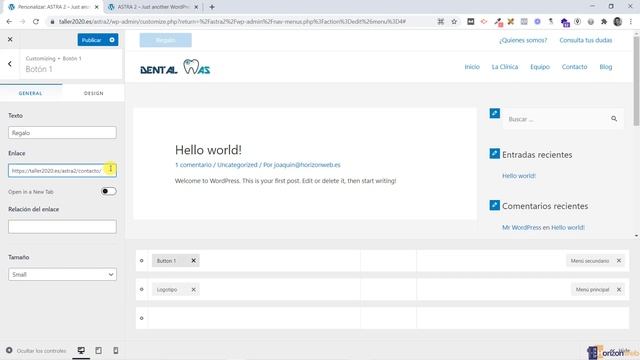Select tablet preview device icon
This screenshot has height=360, width=640.
(x=98, y=351)
